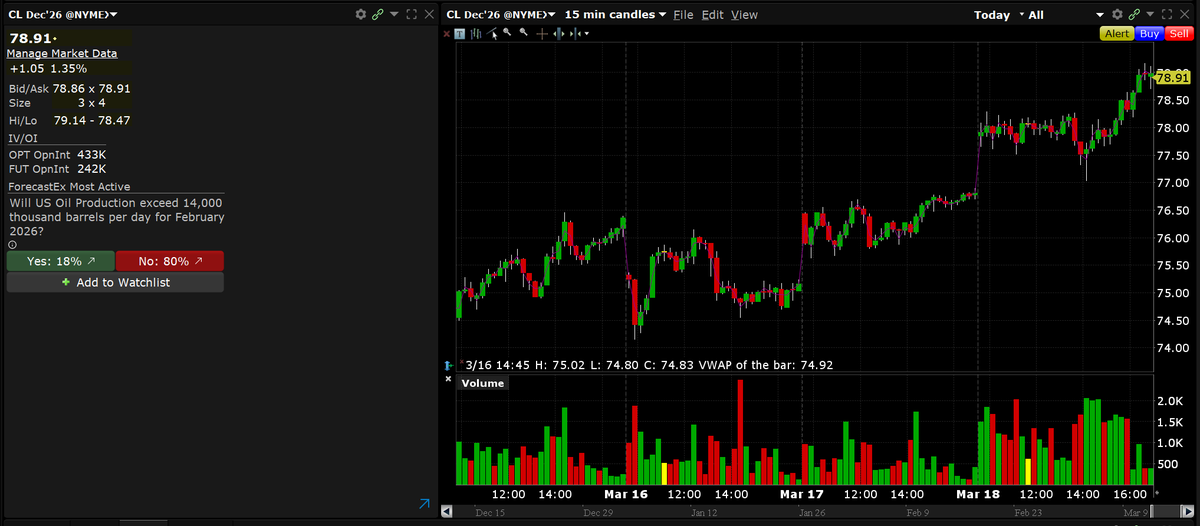Open quote panel settings gear
Screen dimensions: 1200x526
coord(361,14)
